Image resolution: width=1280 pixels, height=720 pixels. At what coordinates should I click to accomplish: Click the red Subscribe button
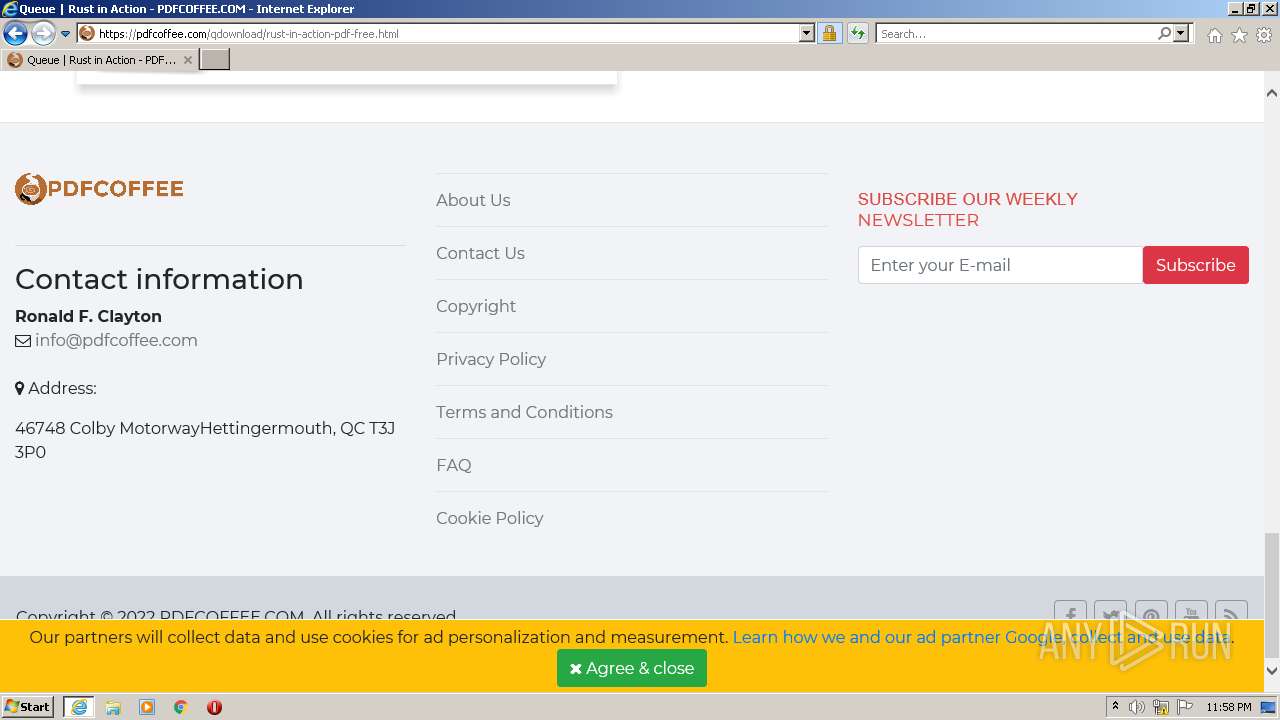[1196, 265]
